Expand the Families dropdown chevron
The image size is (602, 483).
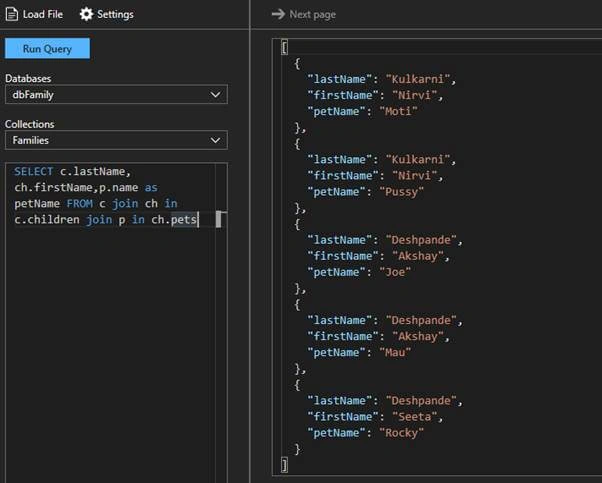click(215, 140)
